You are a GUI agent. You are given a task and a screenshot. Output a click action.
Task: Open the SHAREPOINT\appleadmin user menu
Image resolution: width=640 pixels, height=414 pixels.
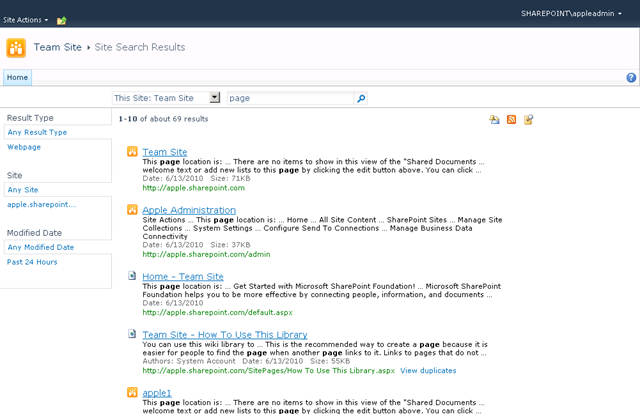[x=571, y=13]
